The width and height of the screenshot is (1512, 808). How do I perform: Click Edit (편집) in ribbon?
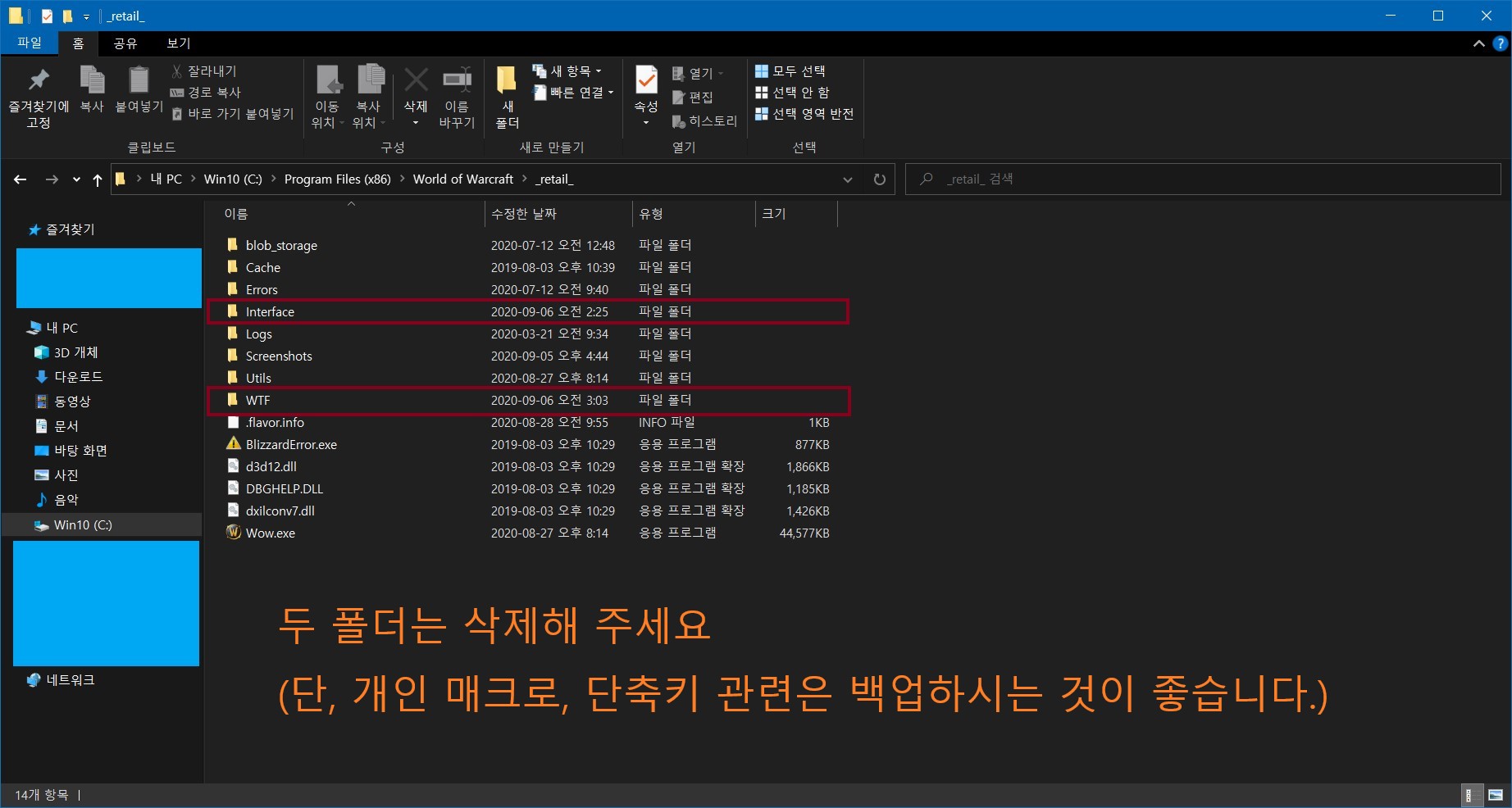coord(693,98)
